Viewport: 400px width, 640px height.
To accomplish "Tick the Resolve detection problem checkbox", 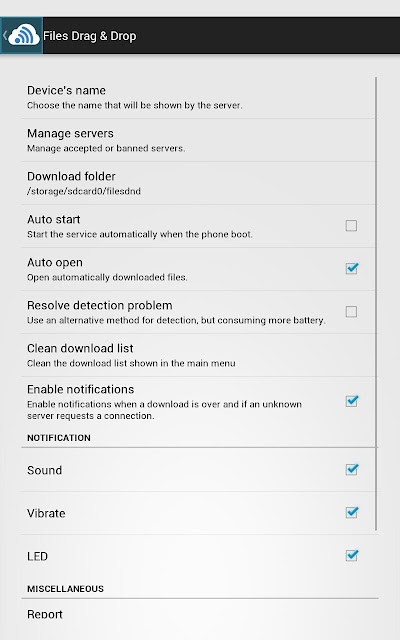I will tap(351, 312).
